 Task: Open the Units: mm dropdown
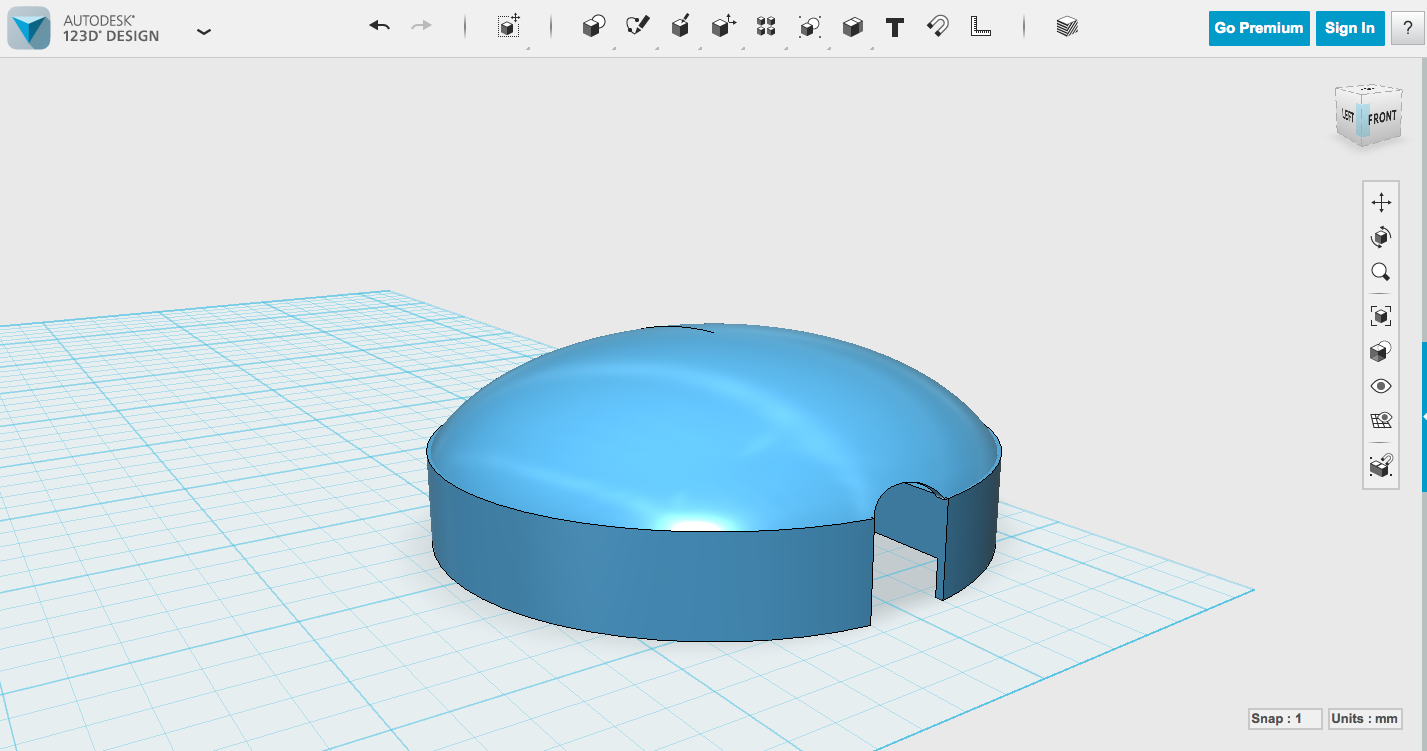point(1364,718)
